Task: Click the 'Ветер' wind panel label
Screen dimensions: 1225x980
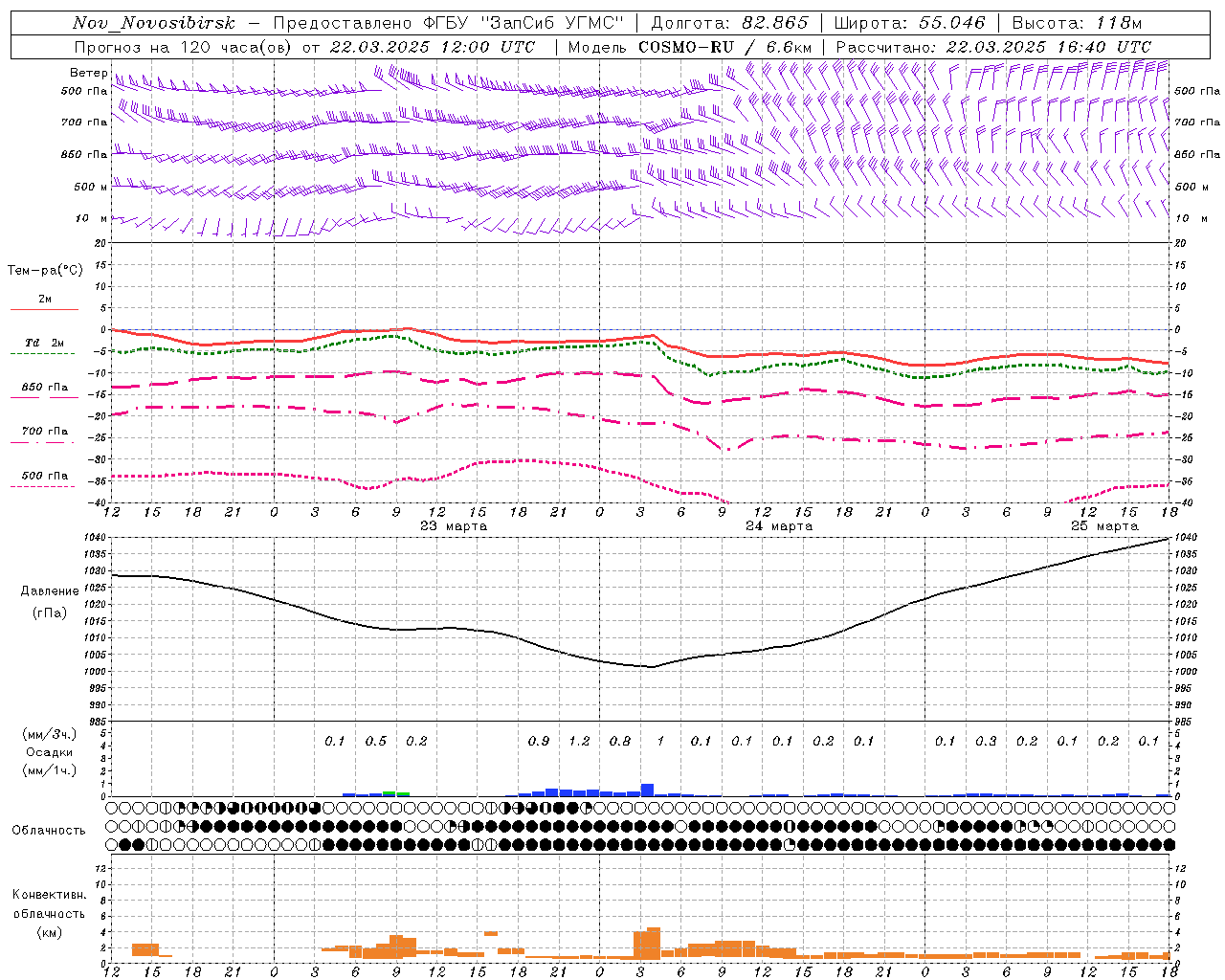Action: pyautogui.click(x=88, y=73)
